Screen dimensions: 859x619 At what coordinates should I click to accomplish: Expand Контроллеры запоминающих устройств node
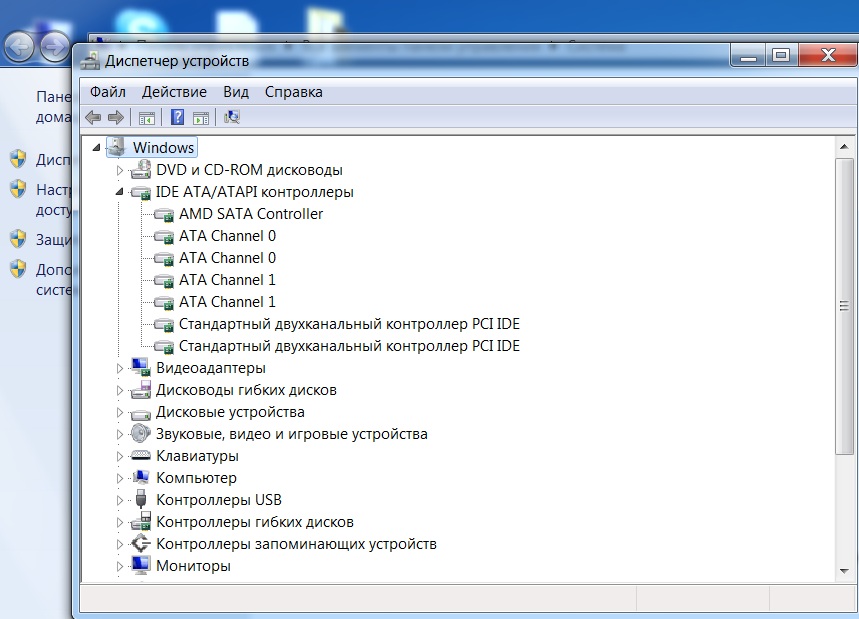tap(120, 544)
